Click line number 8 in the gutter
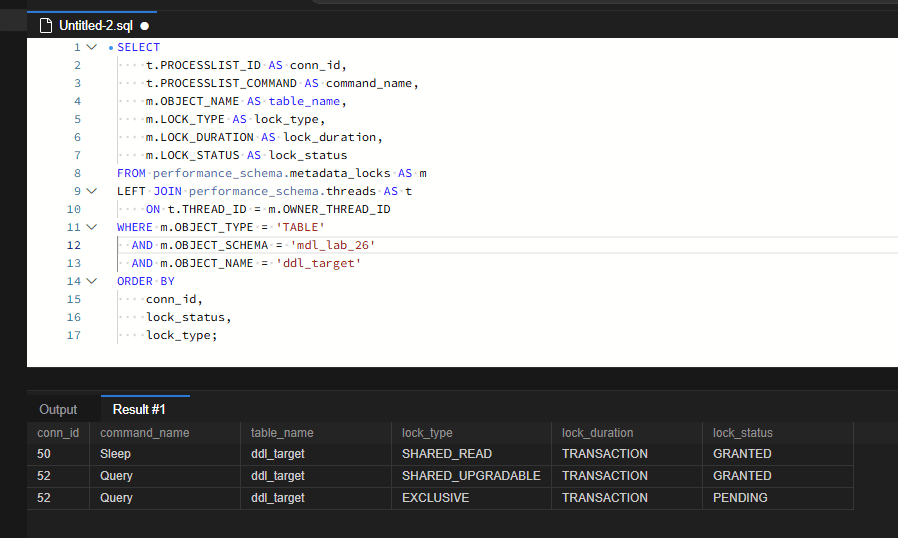 [77, 173]
